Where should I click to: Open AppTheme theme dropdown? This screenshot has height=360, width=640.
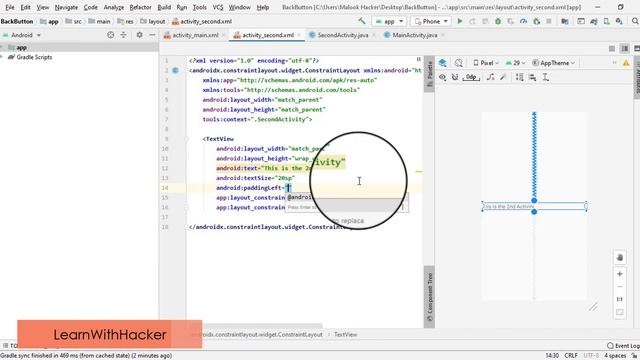[x=553, y=63]
